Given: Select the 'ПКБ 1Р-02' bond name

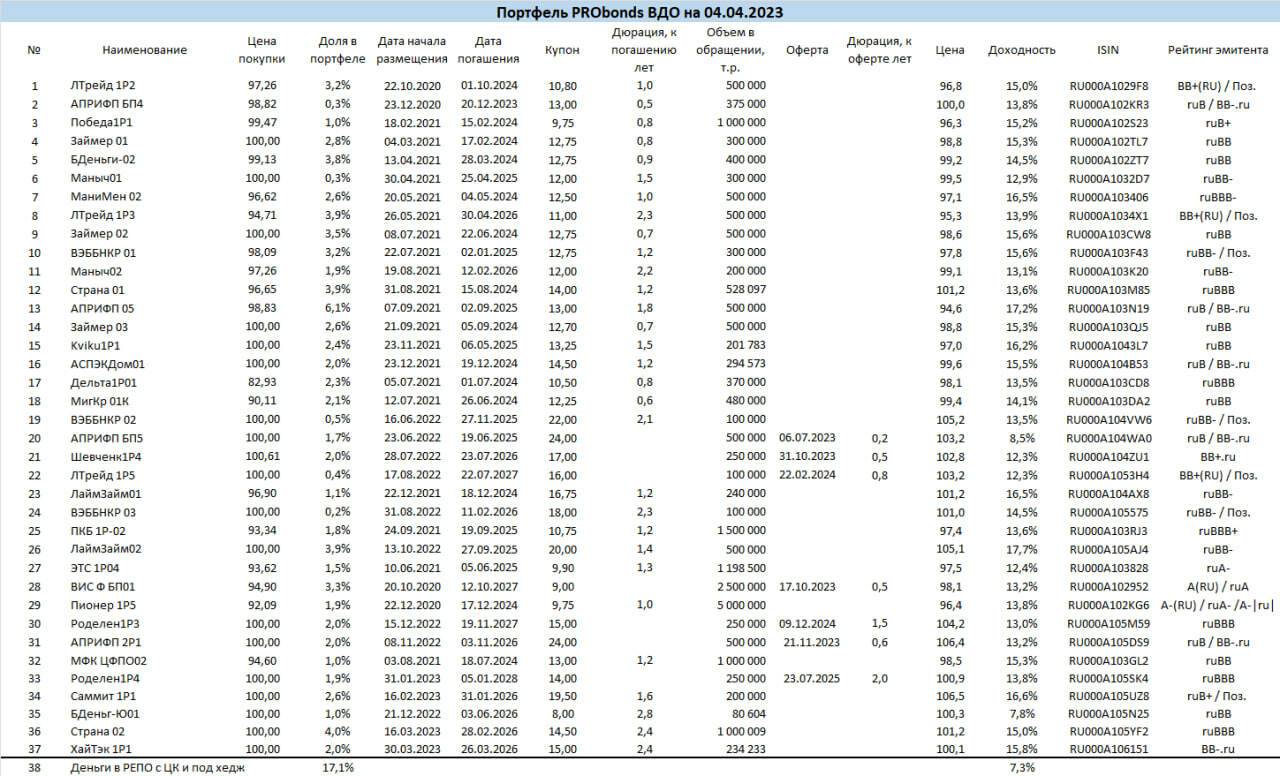Looking at the screenshot, I should 98,530.
